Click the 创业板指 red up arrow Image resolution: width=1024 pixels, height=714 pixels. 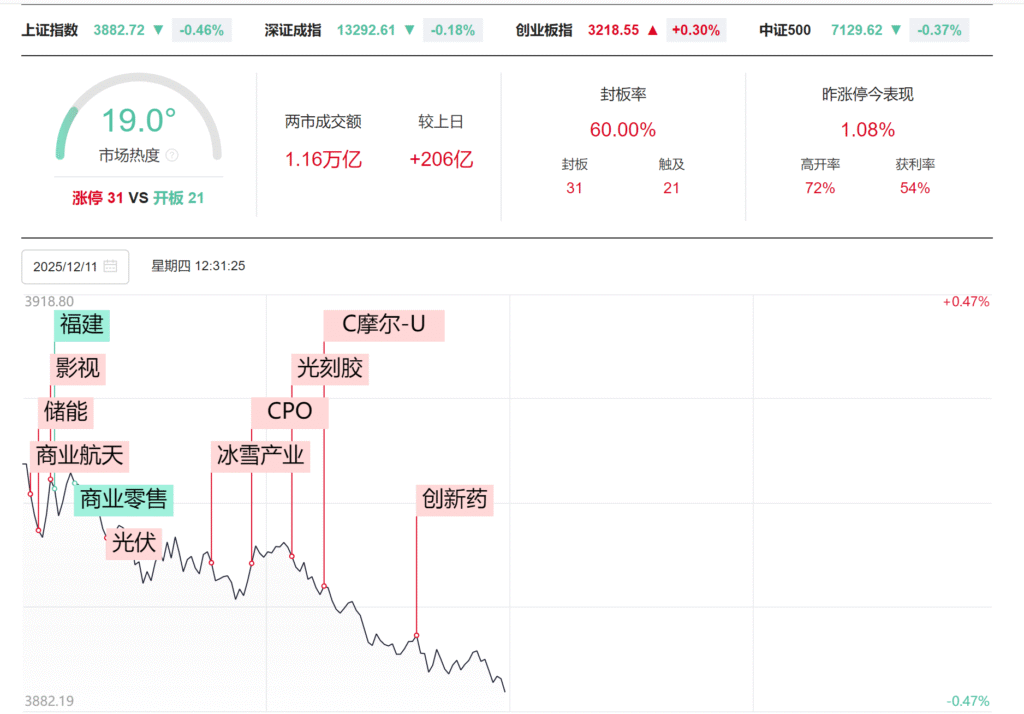652,30
